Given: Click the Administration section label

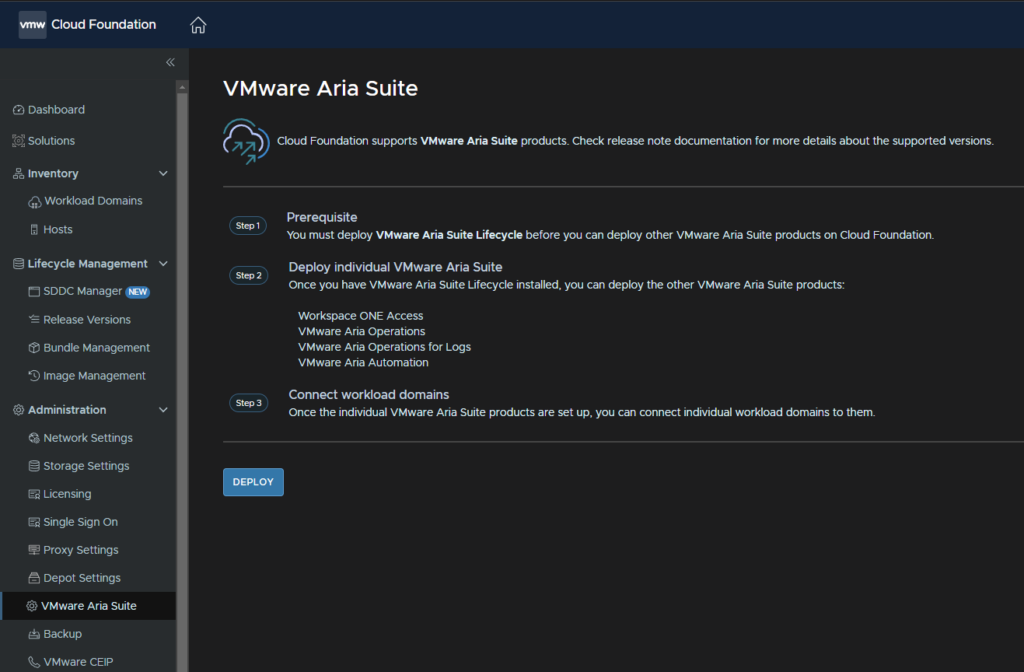Looking at the screenshot, I should (67, 410).
